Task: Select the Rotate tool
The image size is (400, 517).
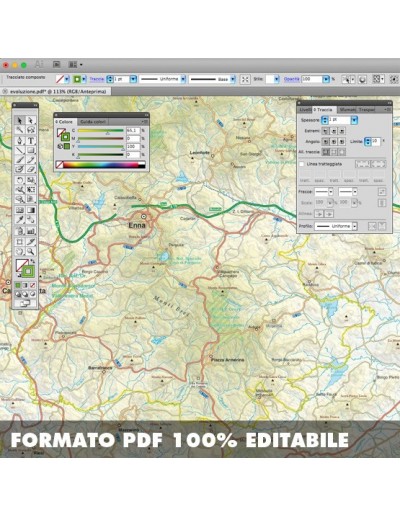Action: (20, 180)
